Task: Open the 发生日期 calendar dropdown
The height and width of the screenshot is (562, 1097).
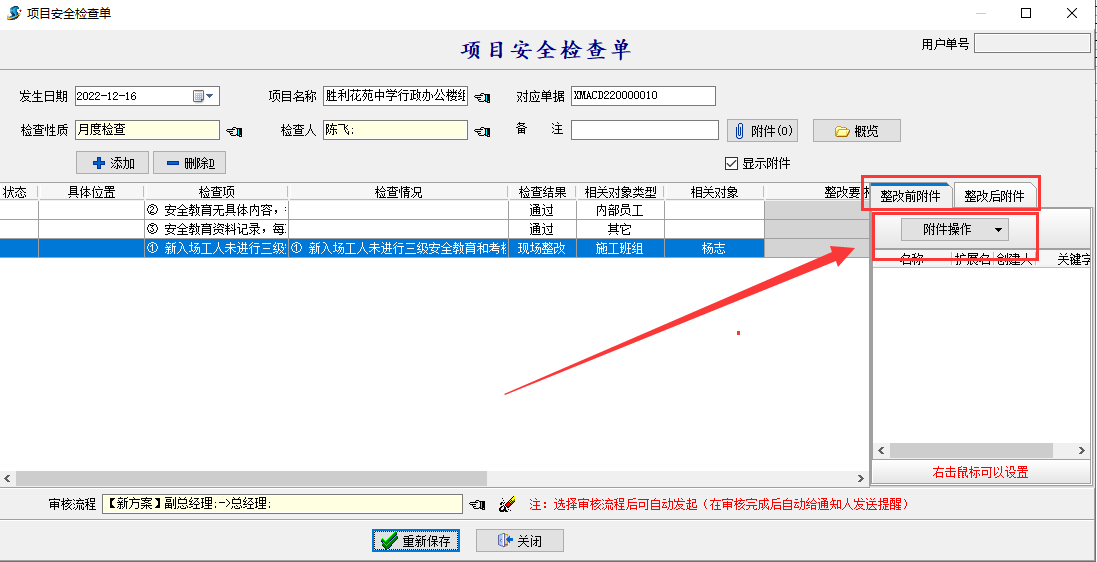Action: point(204,96)
